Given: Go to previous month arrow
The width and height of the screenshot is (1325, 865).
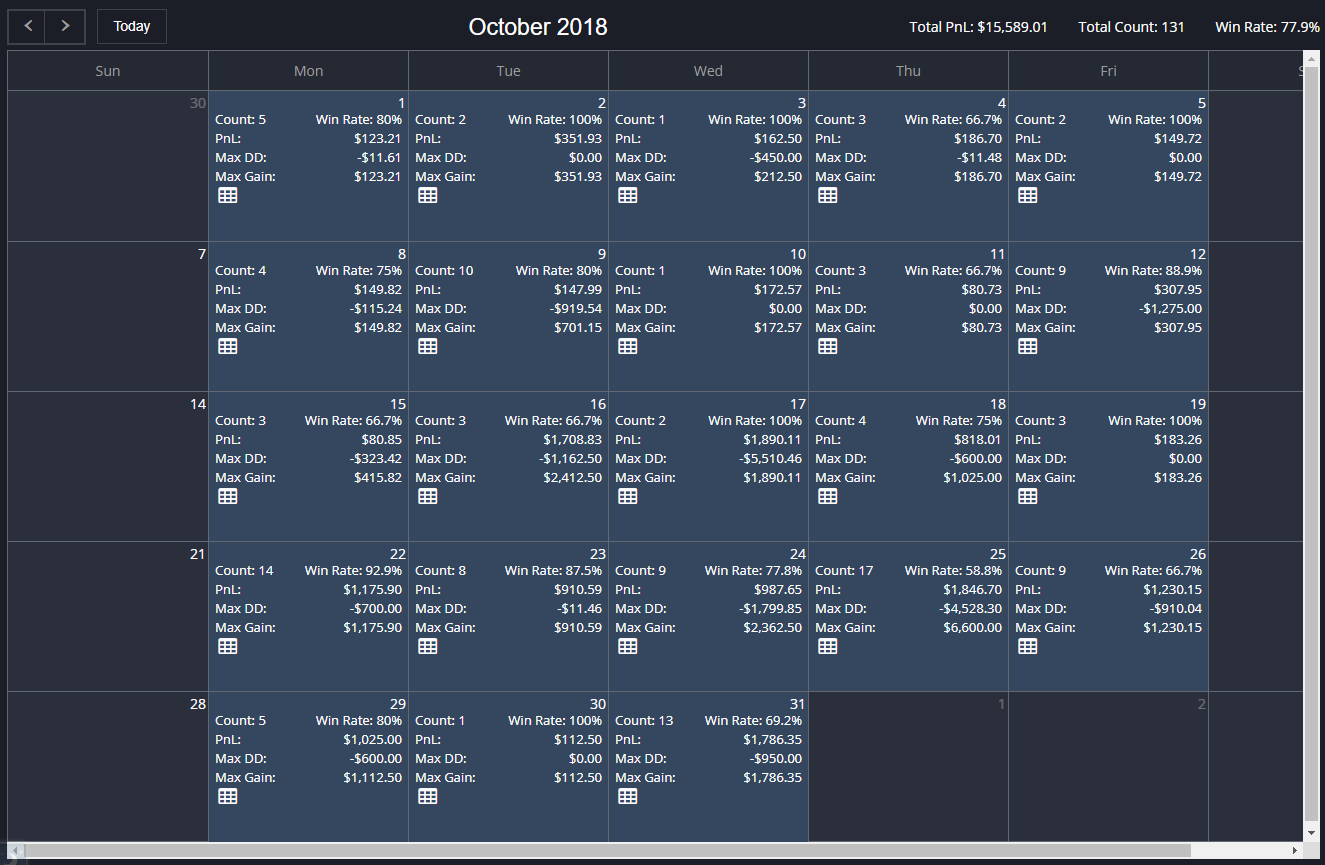Looking at the screenshot, I should [28, 26].
